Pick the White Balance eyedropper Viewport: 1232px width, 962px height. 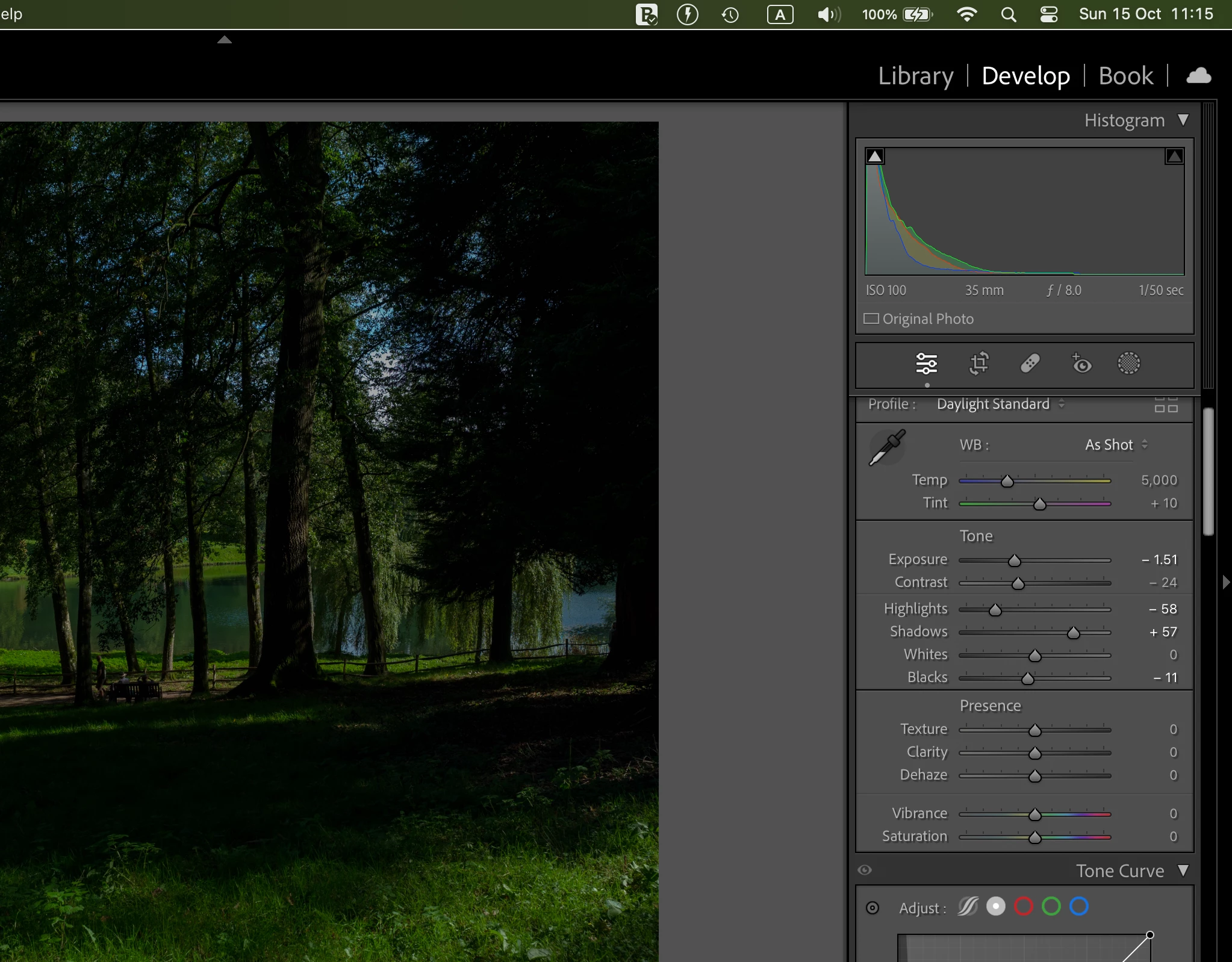(x=886, y=448)
